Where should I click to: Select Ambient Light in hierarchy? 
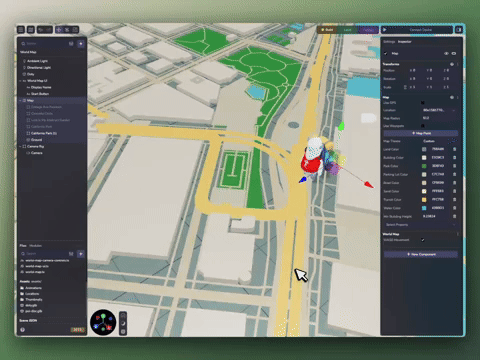pyautogui.click(x=37, y=61)
